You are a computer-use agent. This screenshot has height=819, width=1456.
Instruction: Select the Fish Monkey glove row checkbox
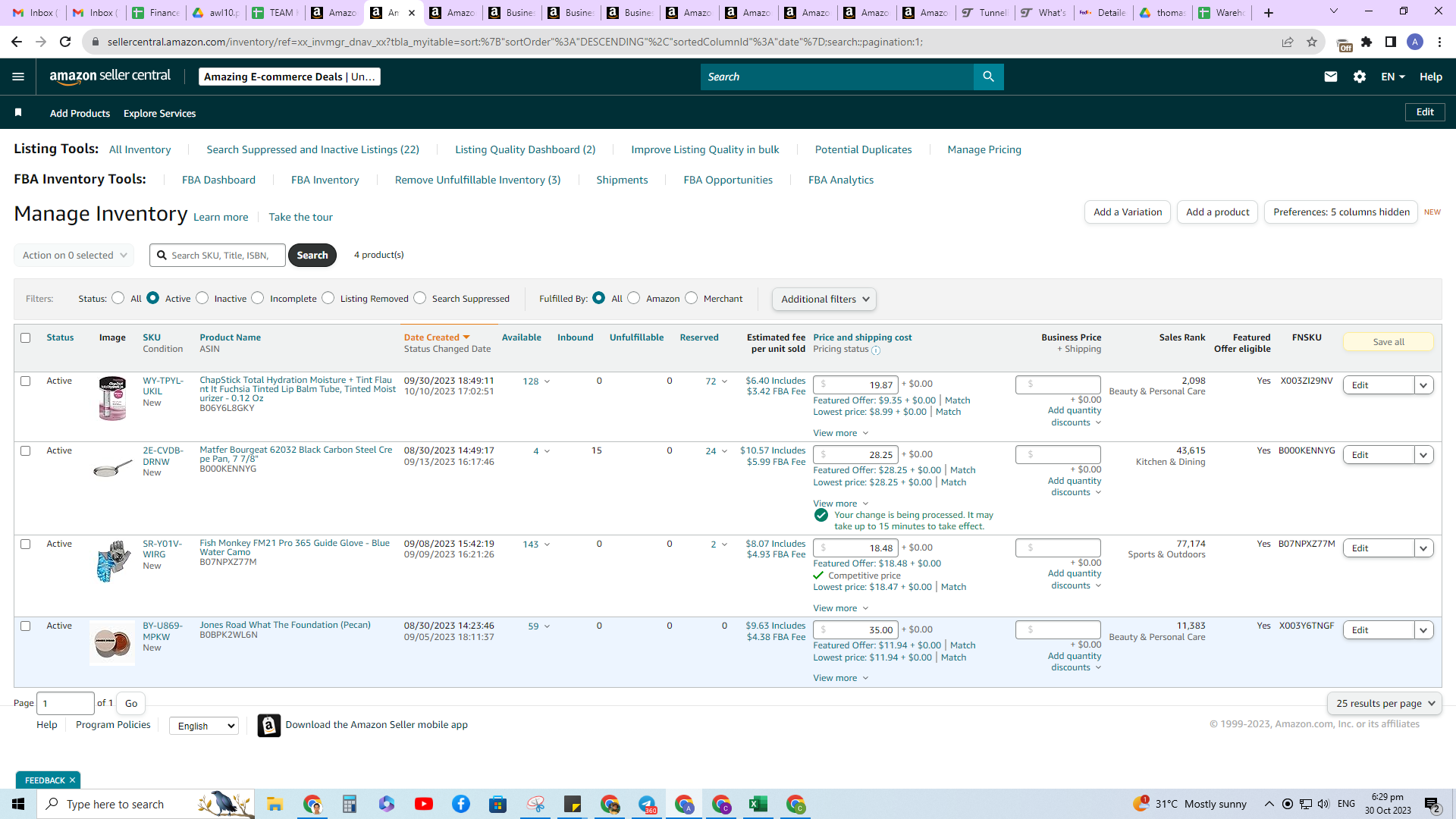(26, 544)
